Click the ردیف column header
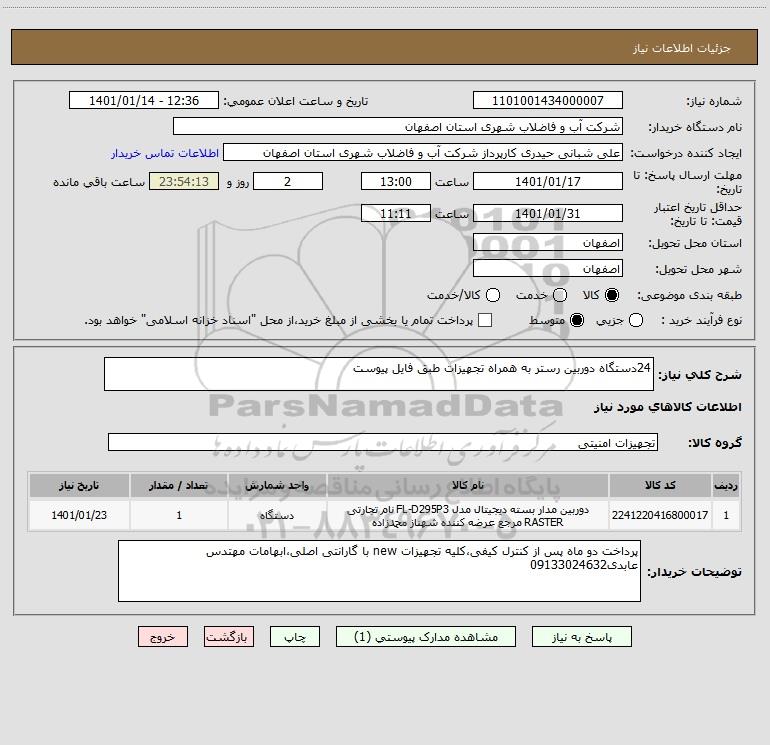Screen dimensions: 770x745 (x=726, y=485)
